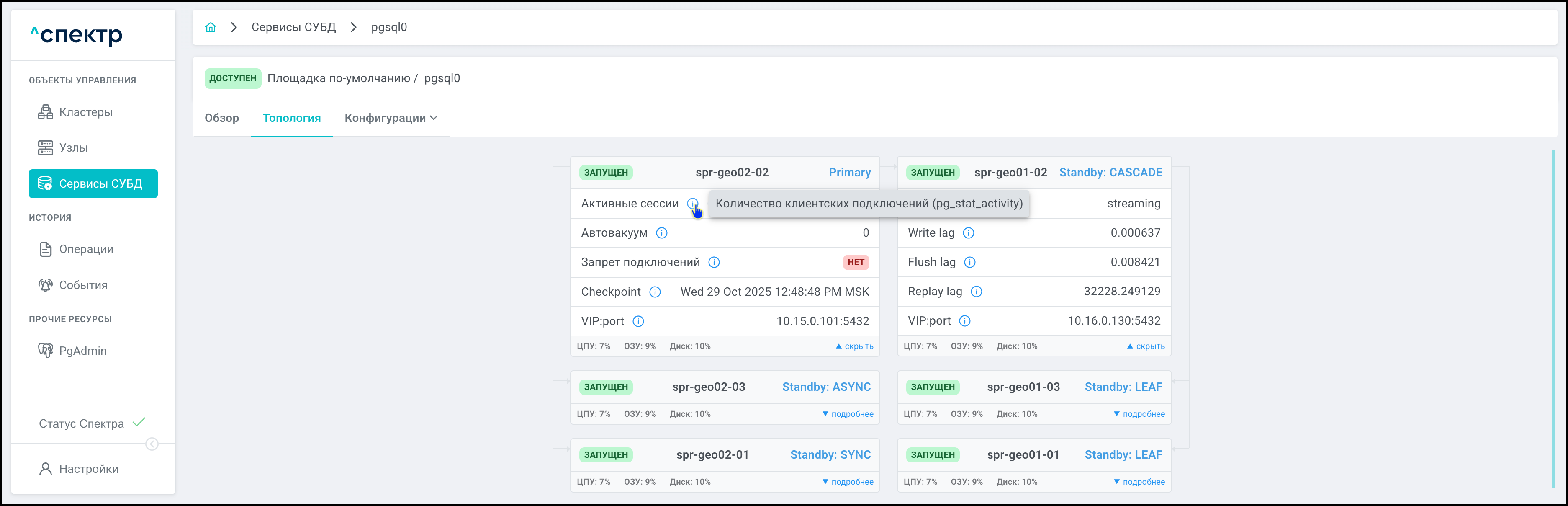1568x506 pixels.
Task: Collapse sidebar with the round arrow icon
Action: (x=152, y=444)
